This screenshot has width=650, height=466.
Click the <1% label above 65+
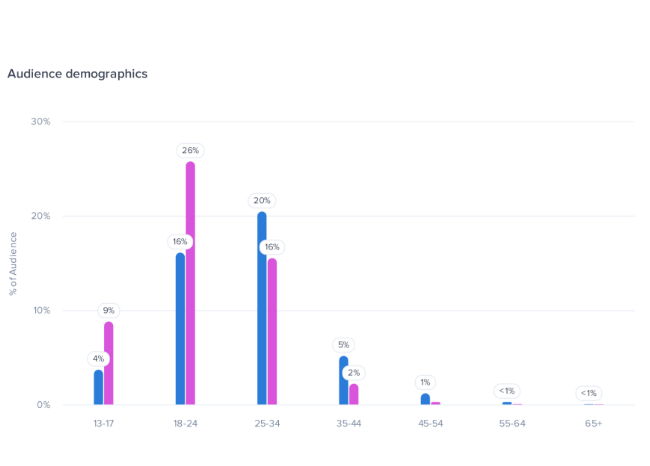click(589, 393)
